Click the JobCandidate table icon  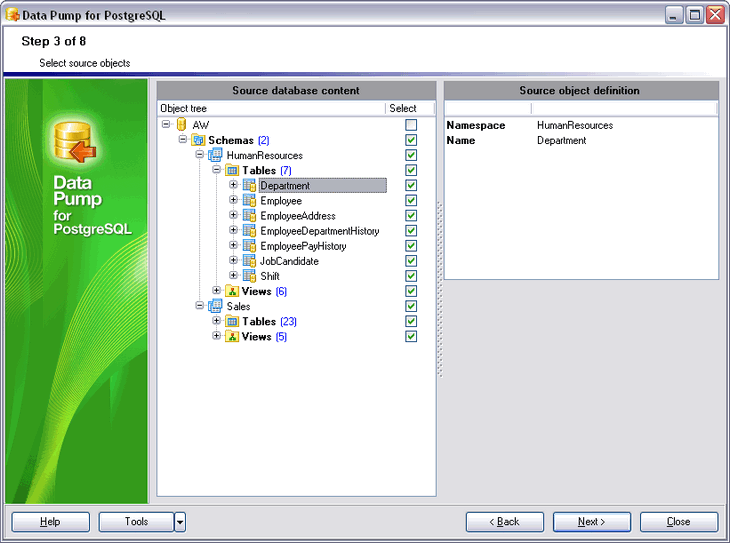[249, 261]
